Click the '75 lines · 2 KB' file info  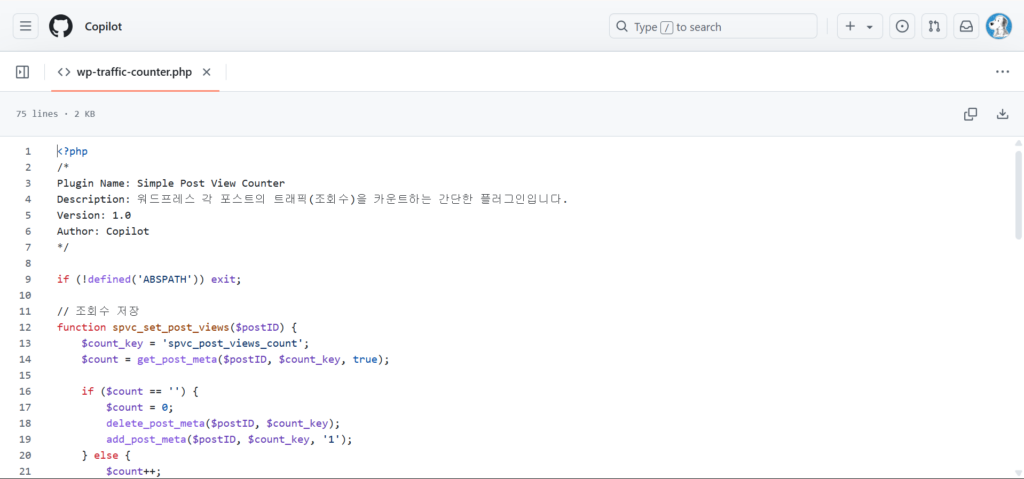click(x=56, y=114)
